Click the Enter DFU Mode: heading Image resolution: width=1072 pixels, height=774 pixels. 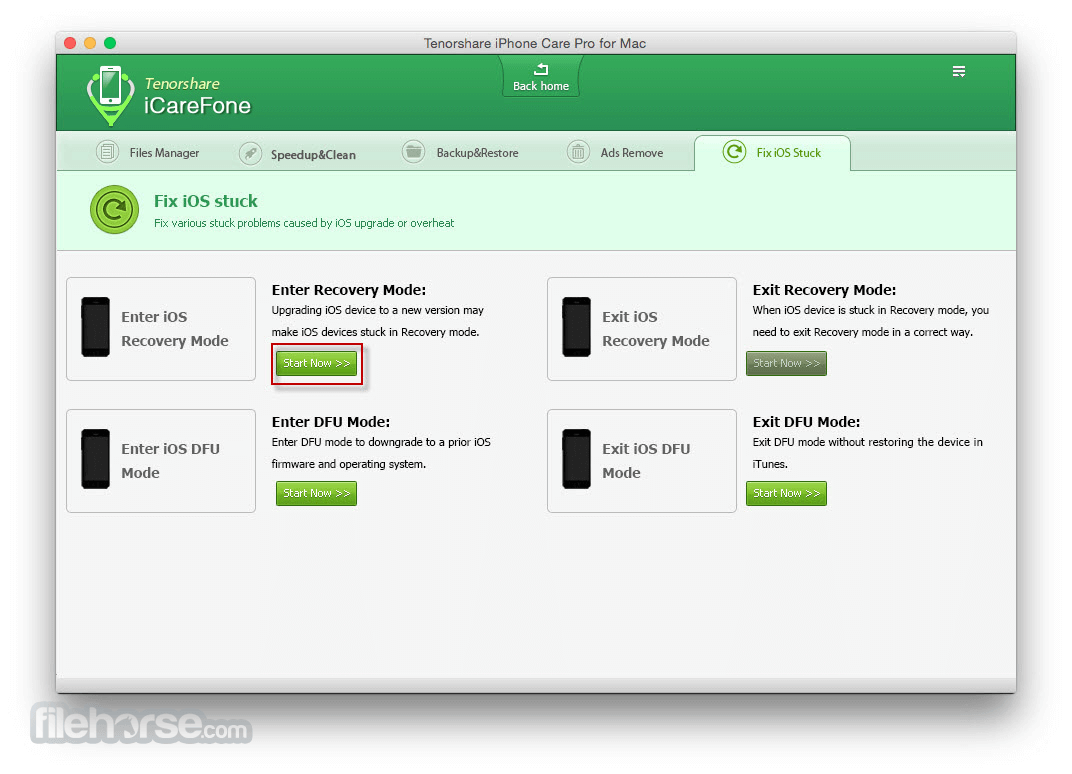pos(330,422)
